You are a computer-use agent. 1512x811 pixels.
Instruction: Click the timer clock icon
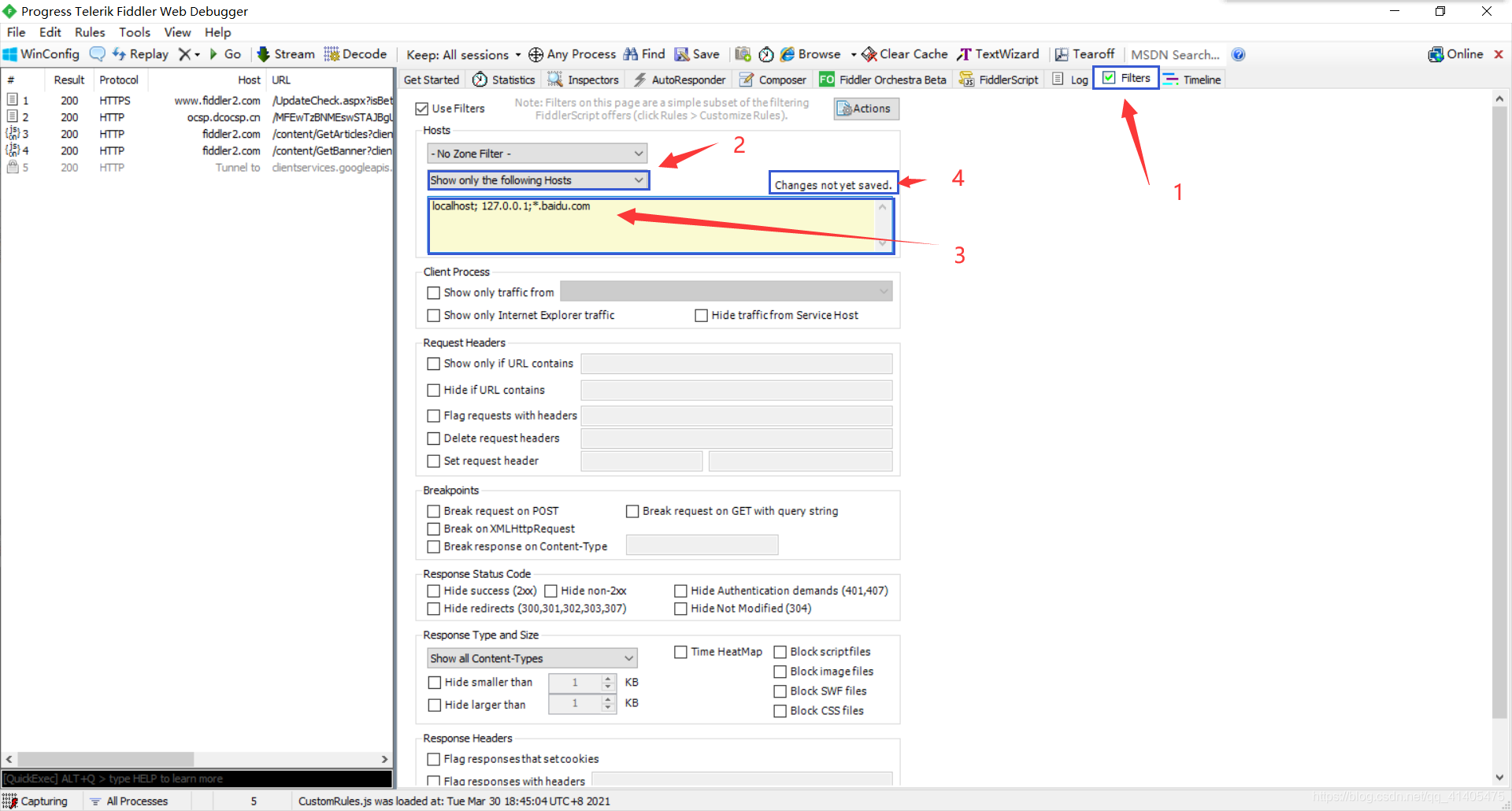[x=766, y=54]
